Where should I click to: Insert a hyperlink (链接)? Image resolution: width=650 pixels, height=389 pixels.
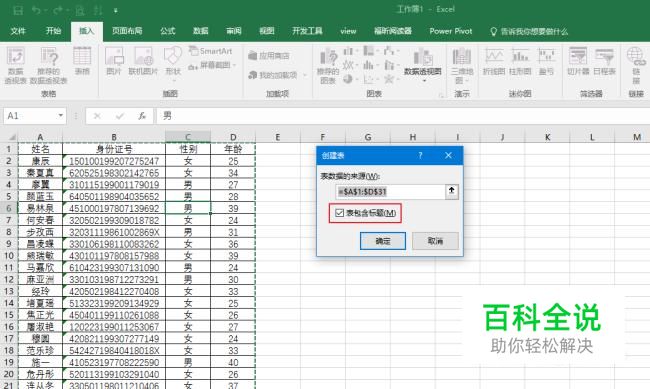(x=635, y=65)
